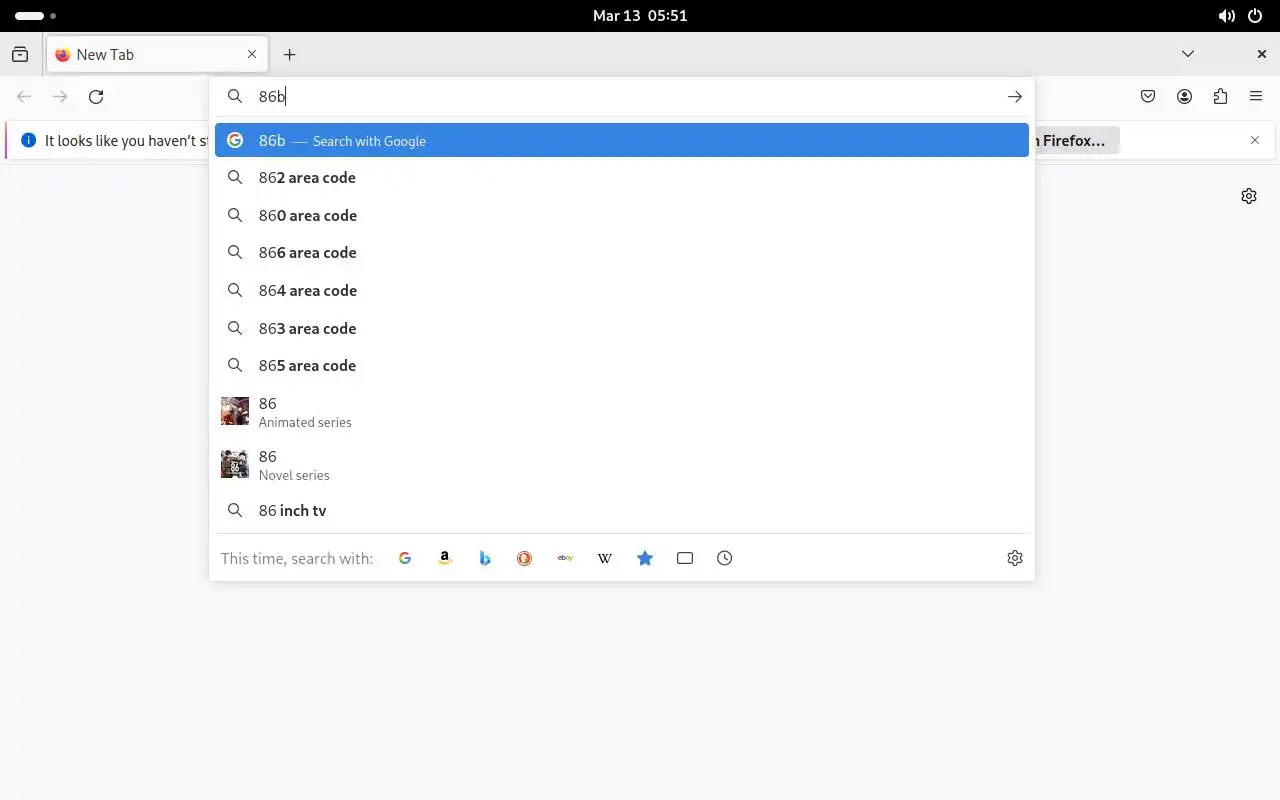
Task: Go forward one page
Action: point(60,97)
